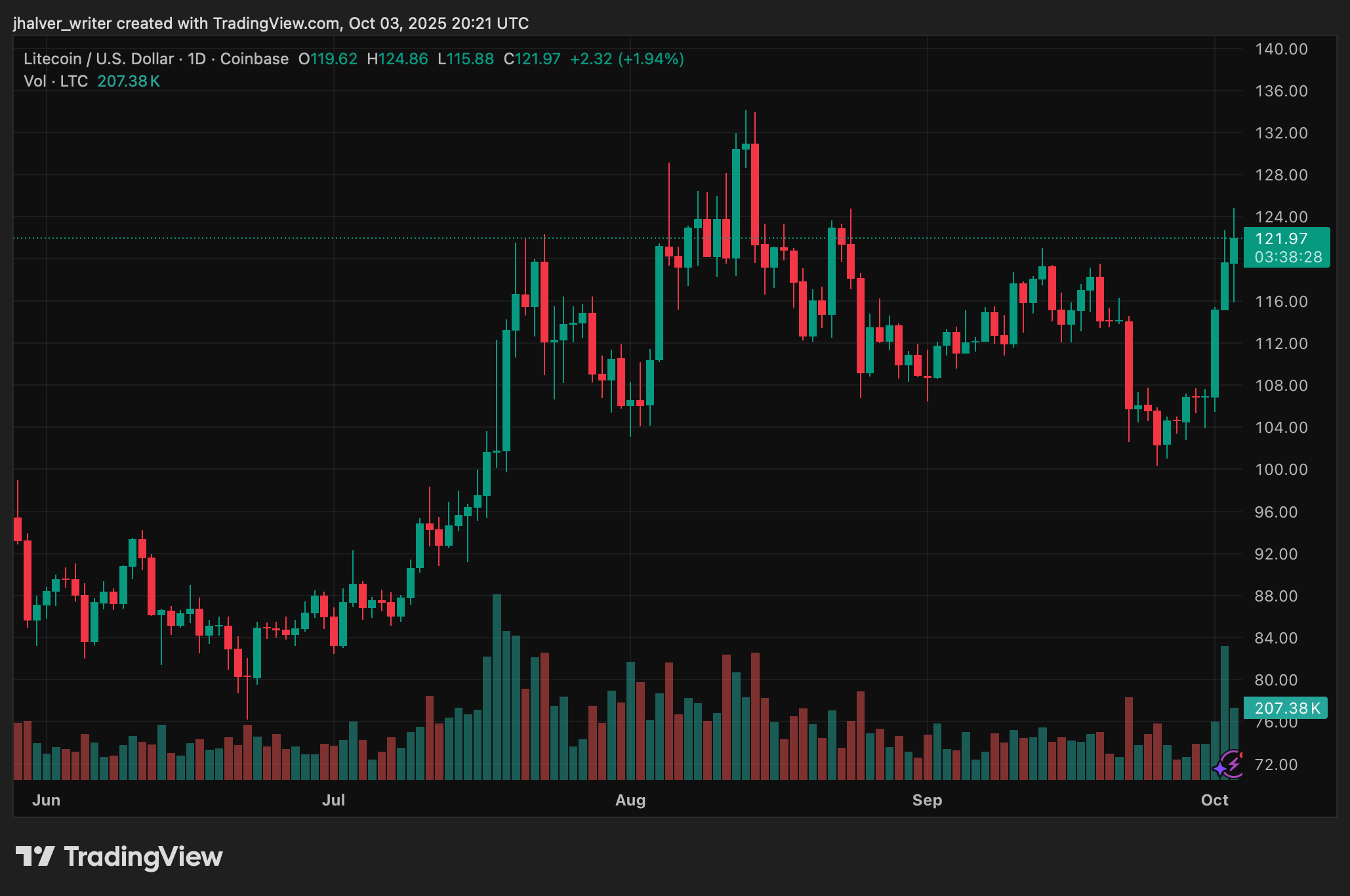Click the change percentage +1.94% text
This screenshot has width=1350, height=896.
tap(651, 58)
